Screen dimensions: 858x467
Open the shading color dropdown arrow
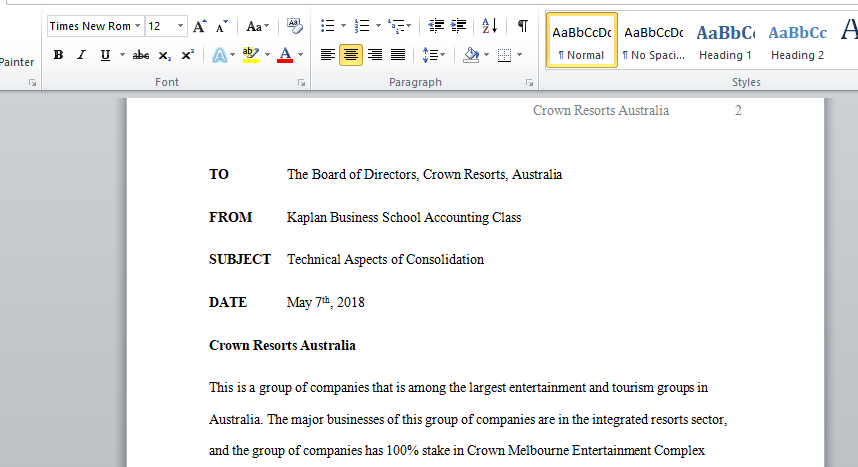click(x=486, y=55)
